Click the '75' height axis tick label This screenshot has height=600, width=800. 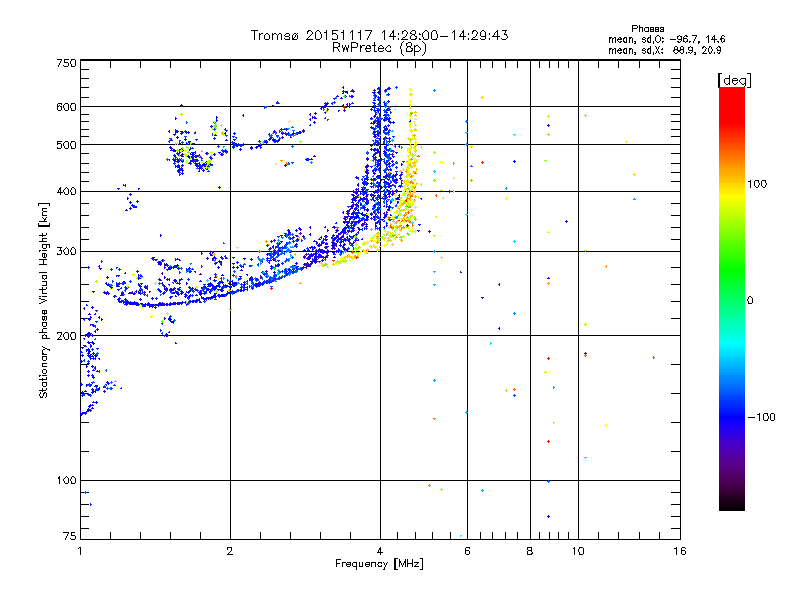tap(70, 536)
